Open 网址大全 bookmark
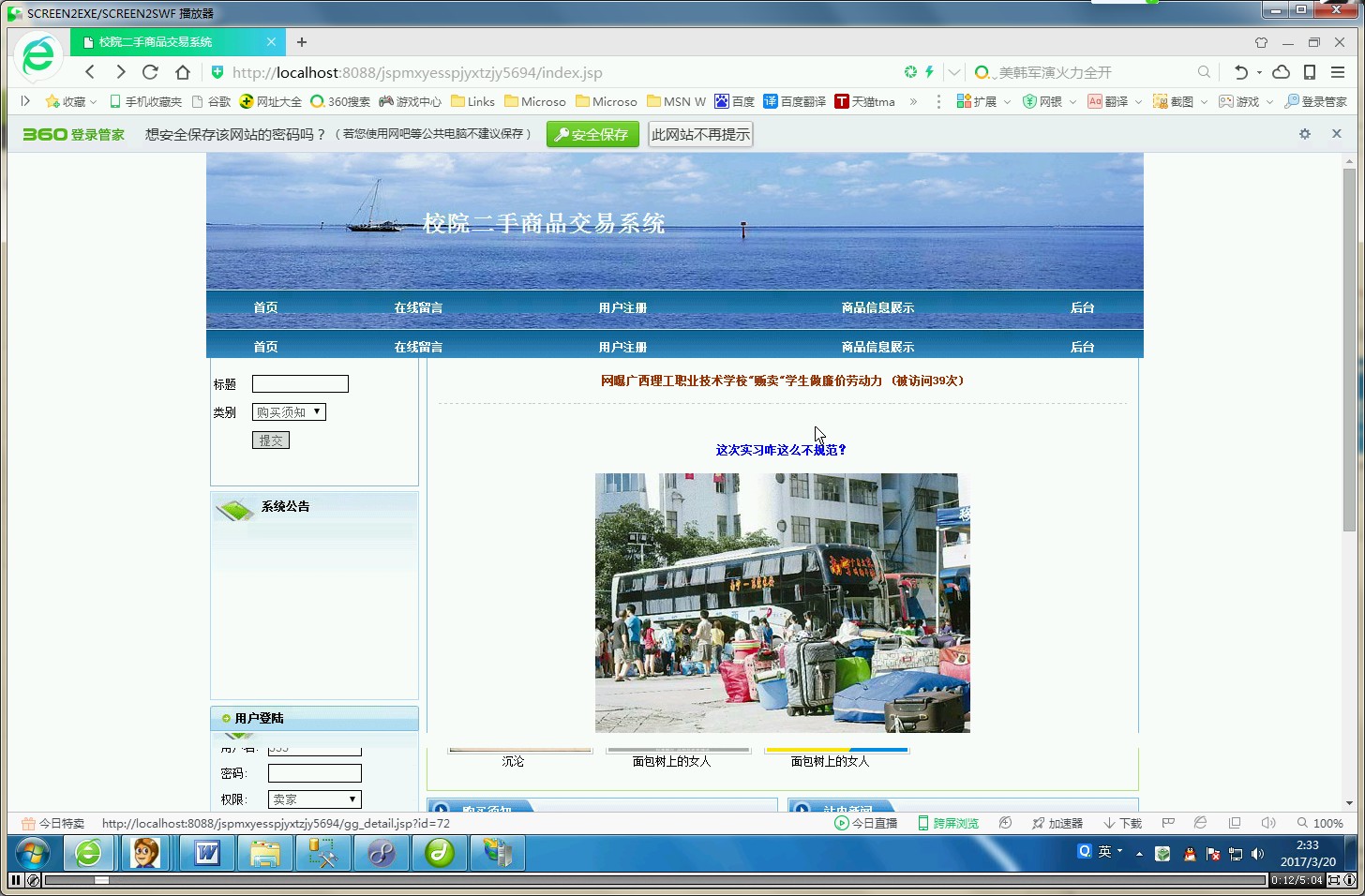1365x896 pixels. tap(271, 101)
